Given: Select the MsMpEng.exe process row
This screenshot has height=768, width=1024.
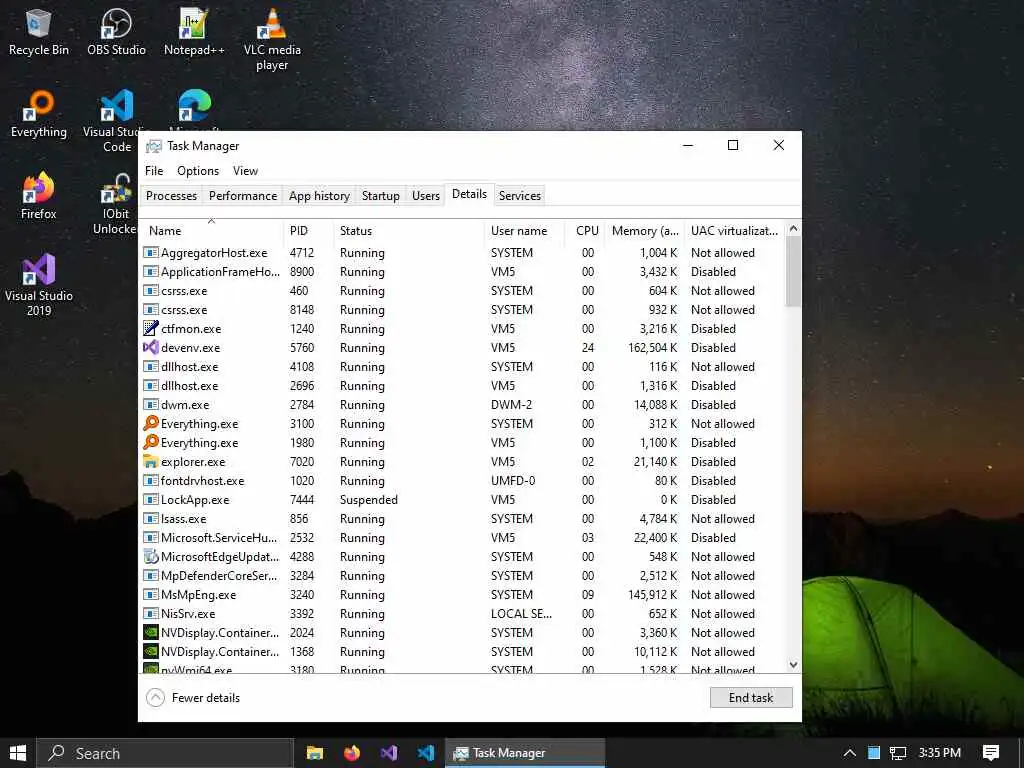Looking at the screenshot, I should pyautogui.click(x=462, y=594).
